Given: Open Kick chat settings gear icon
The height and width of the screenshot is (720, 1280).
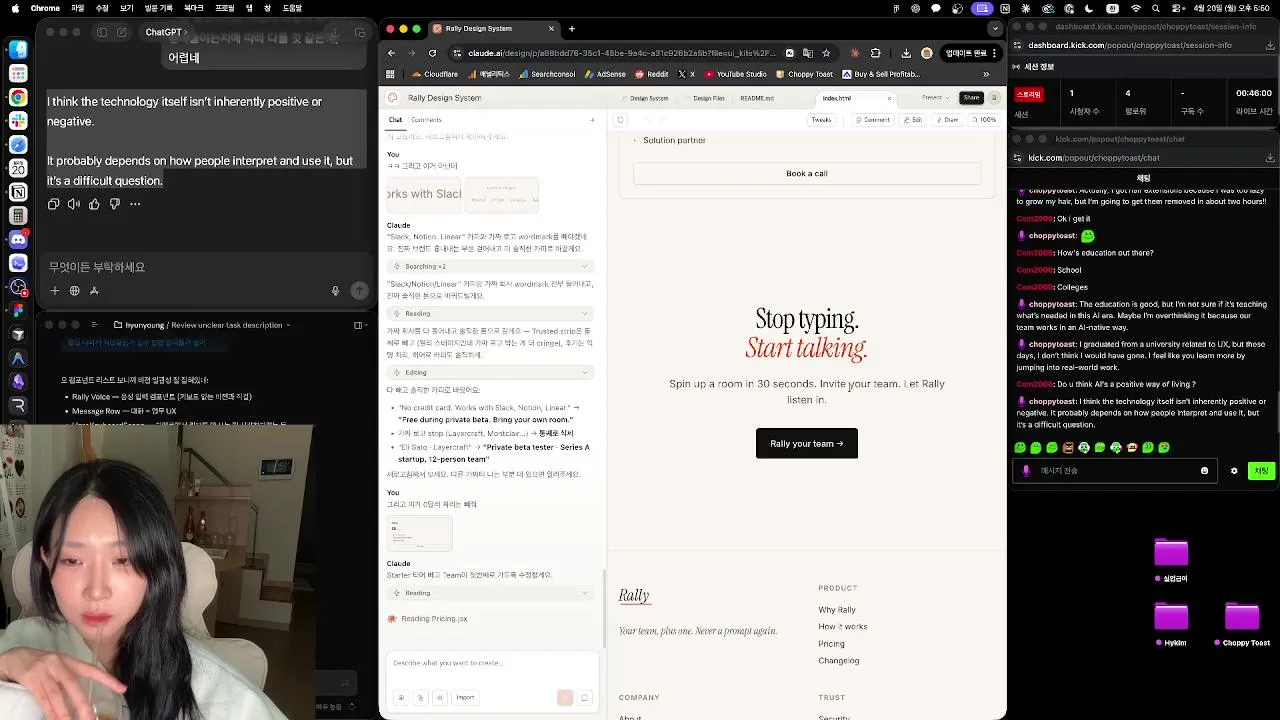Looking at the screenshot, I should tap(1234, 471).
